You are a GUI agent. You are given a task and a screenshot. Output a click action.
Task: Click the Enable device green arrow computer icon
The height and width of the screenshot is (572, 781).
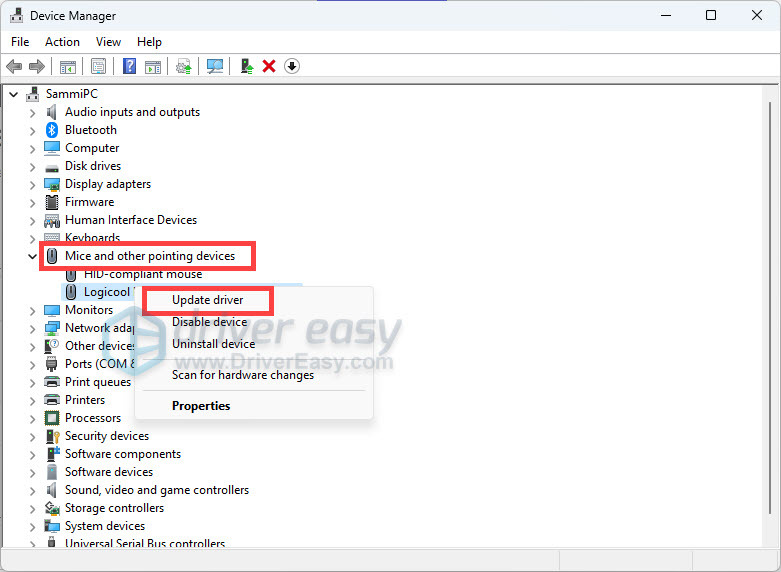(246, 66)
